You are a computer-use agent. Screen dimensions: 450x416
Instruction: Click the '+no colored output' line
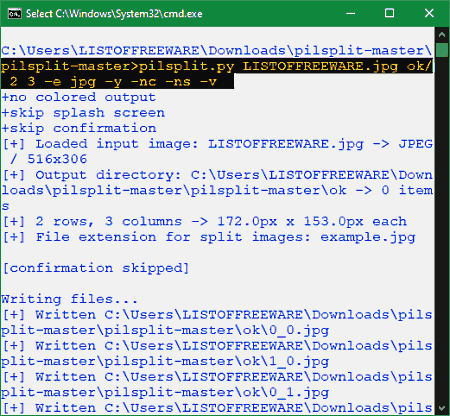click(79, 97)
